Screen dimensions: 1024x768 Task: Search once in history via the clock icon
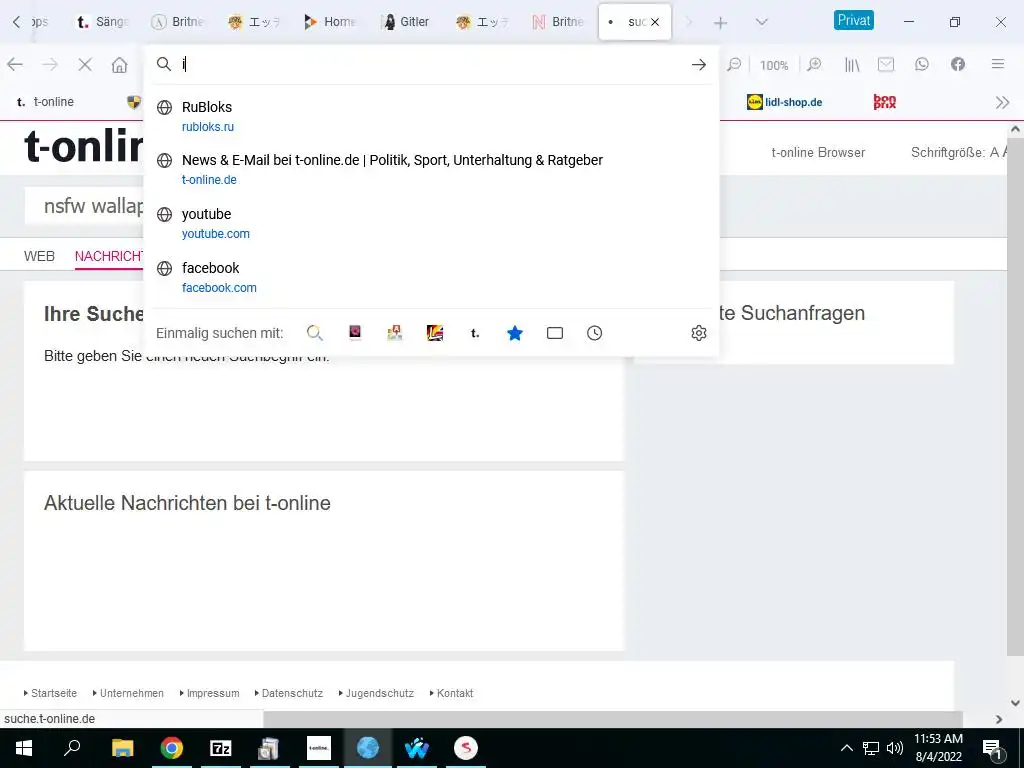tap(594, 333)
